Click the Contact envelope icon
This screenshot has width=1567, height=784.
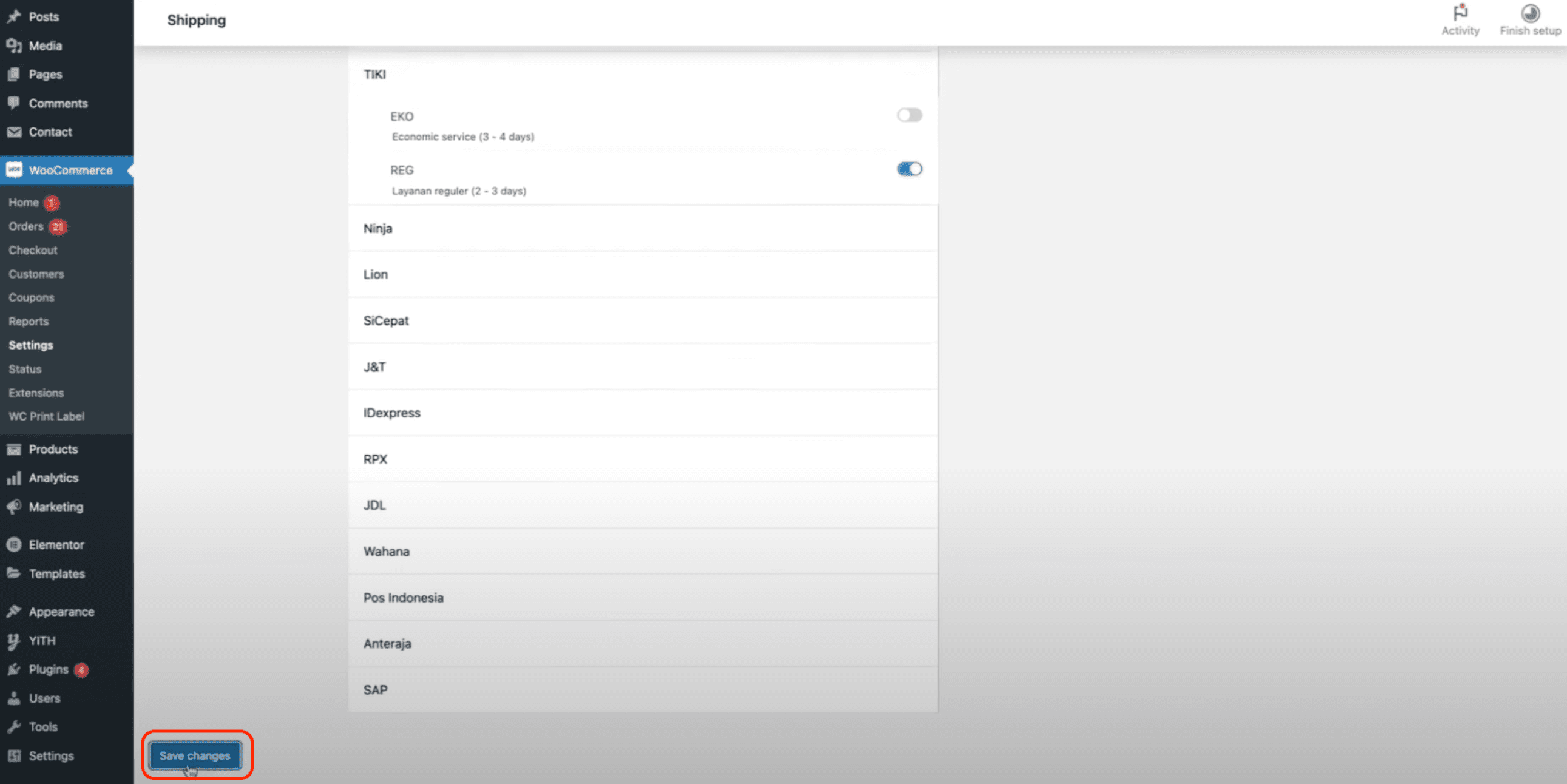[x=14, y=132]
